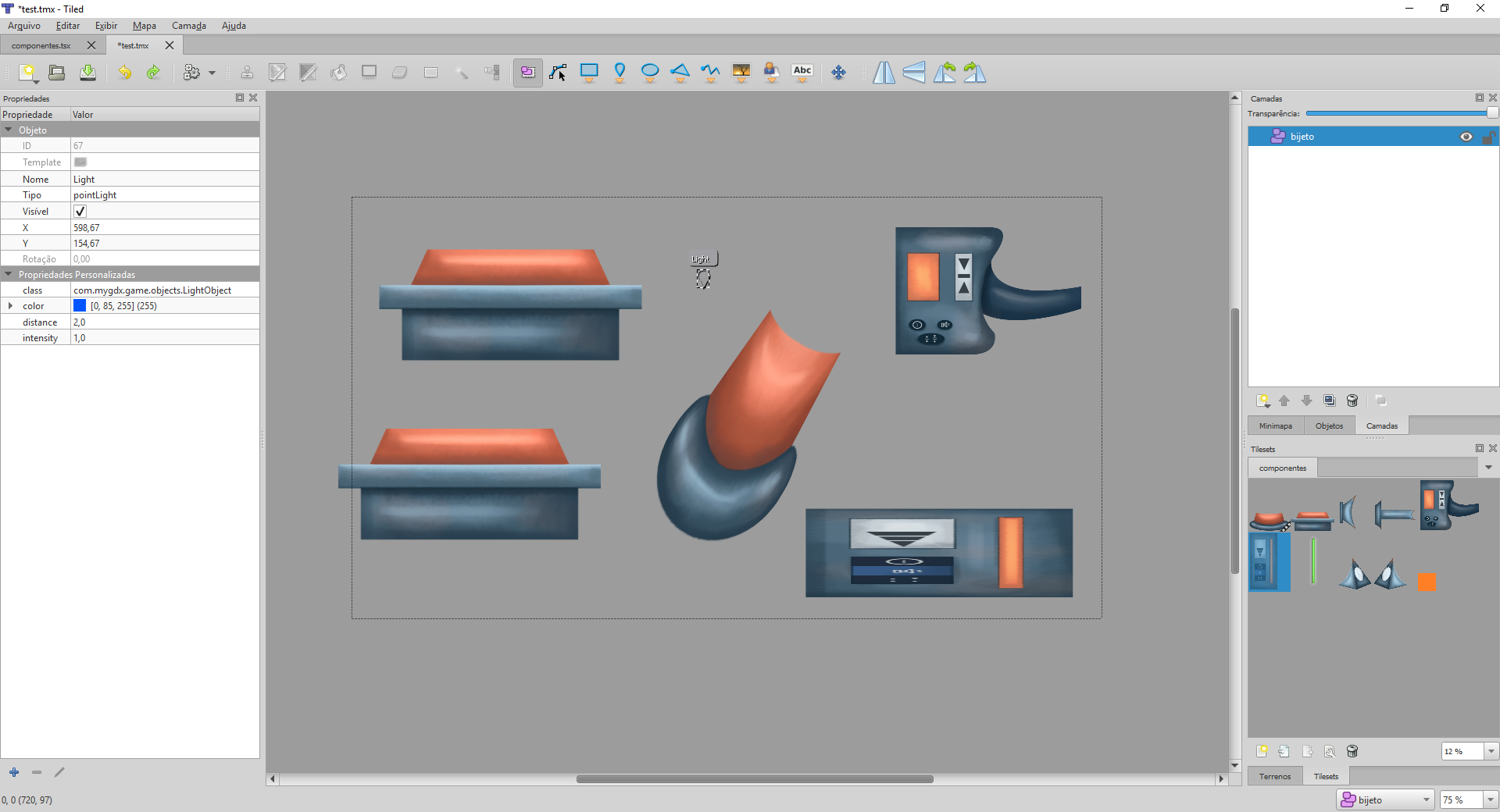
Task: Close the Propriedades panel
Action: pyautogui.click(x=253, y=98)
